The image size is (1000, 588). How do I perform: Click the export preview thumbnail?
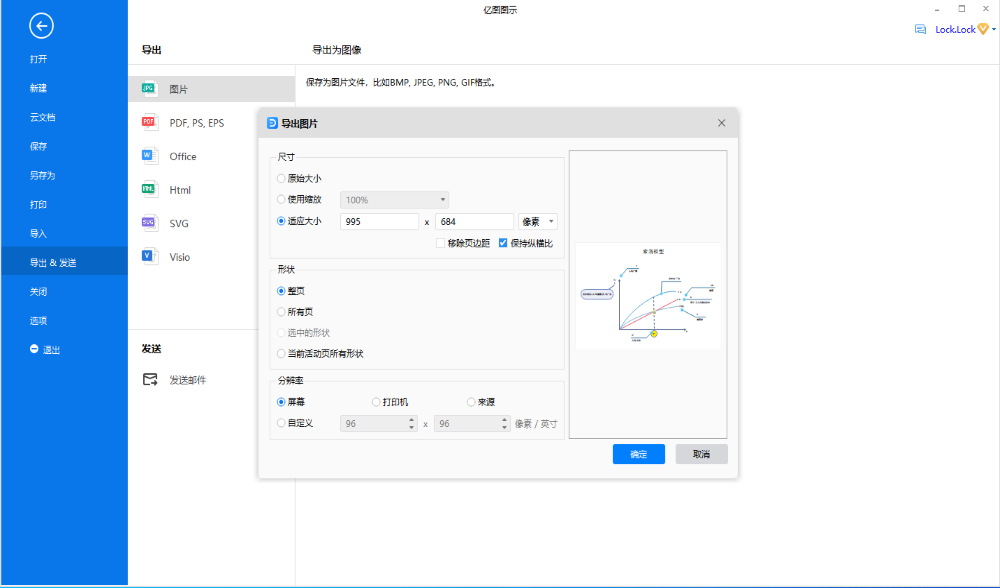click(648, 295)
